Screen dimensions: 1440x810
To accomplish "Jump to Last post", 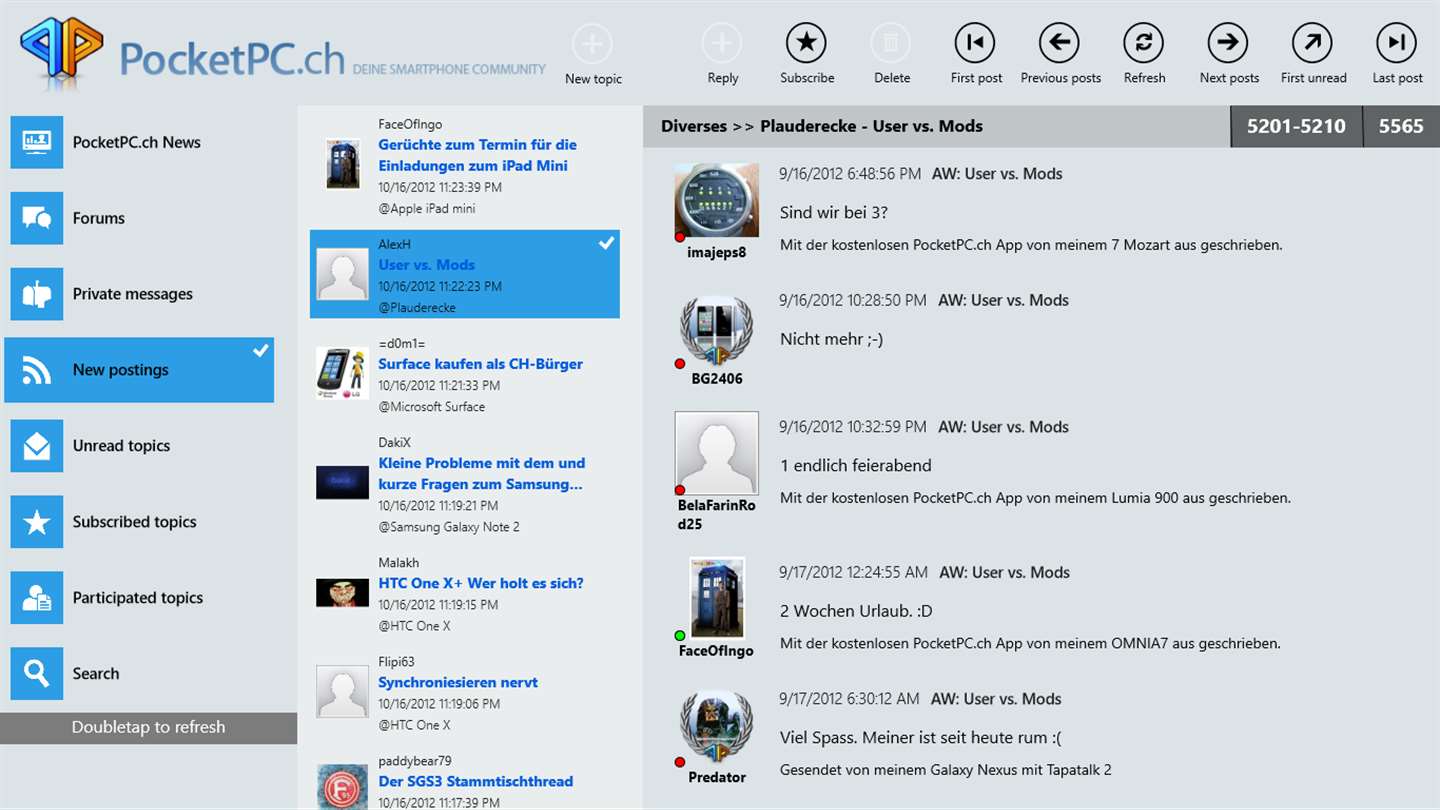I will [x=1397, y=44].
